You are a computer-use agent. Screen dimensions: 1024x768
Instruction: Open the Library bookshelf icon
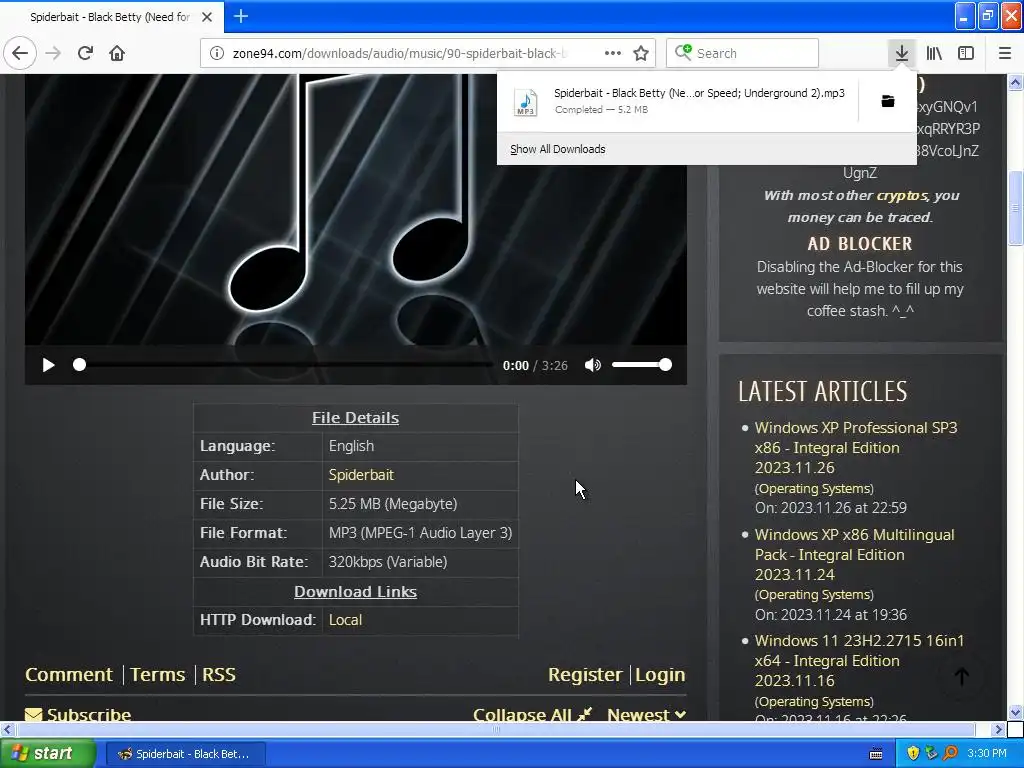[934, 53]
